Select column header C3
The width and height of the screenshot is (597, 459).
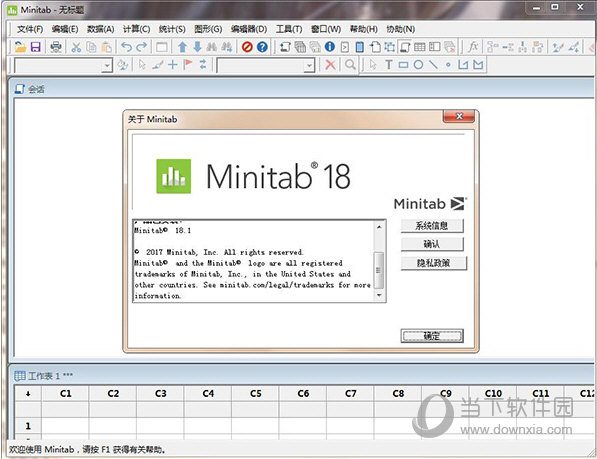coord(161,394)
